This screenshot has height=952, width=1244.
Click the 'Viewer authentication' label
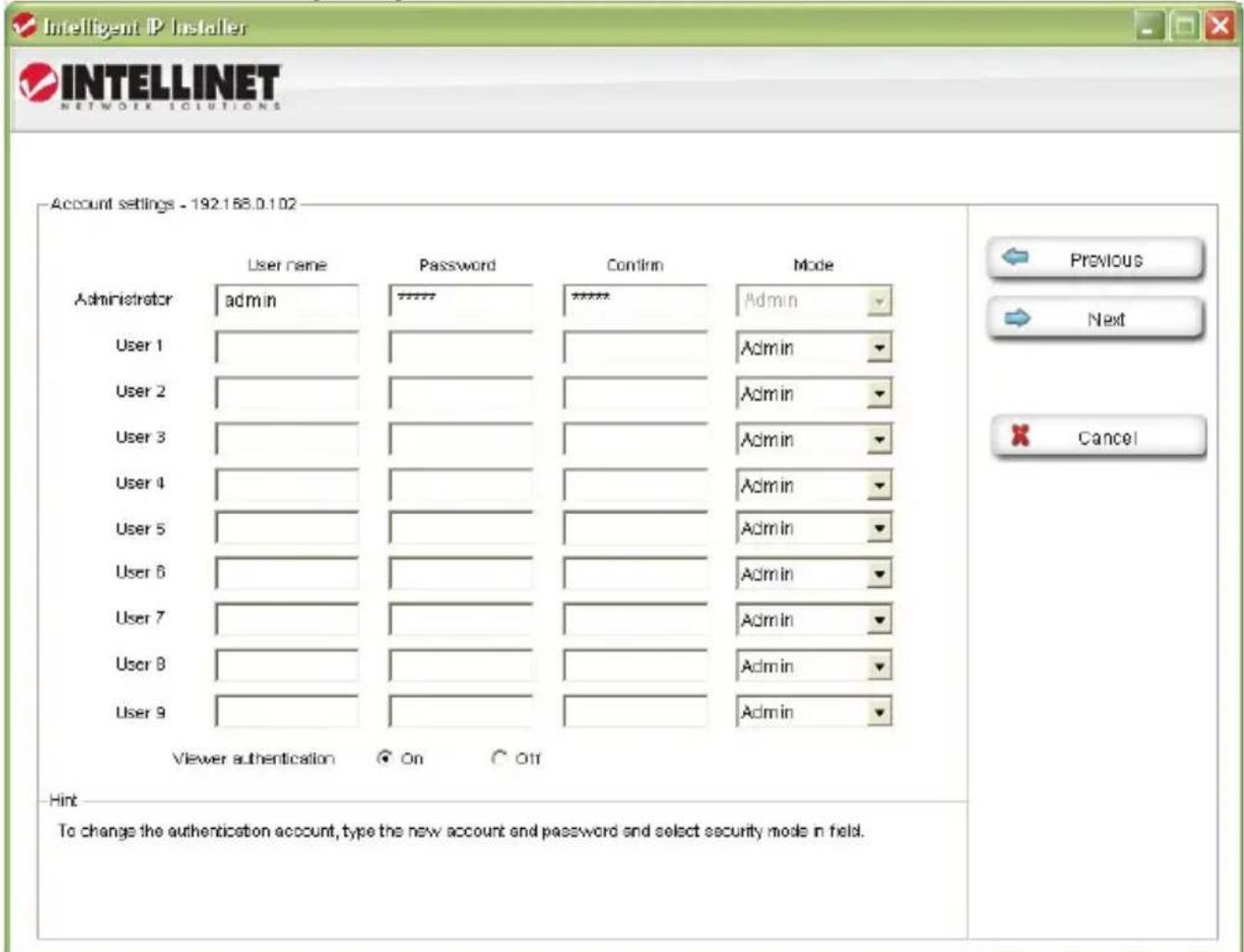[x=253, y=758]
